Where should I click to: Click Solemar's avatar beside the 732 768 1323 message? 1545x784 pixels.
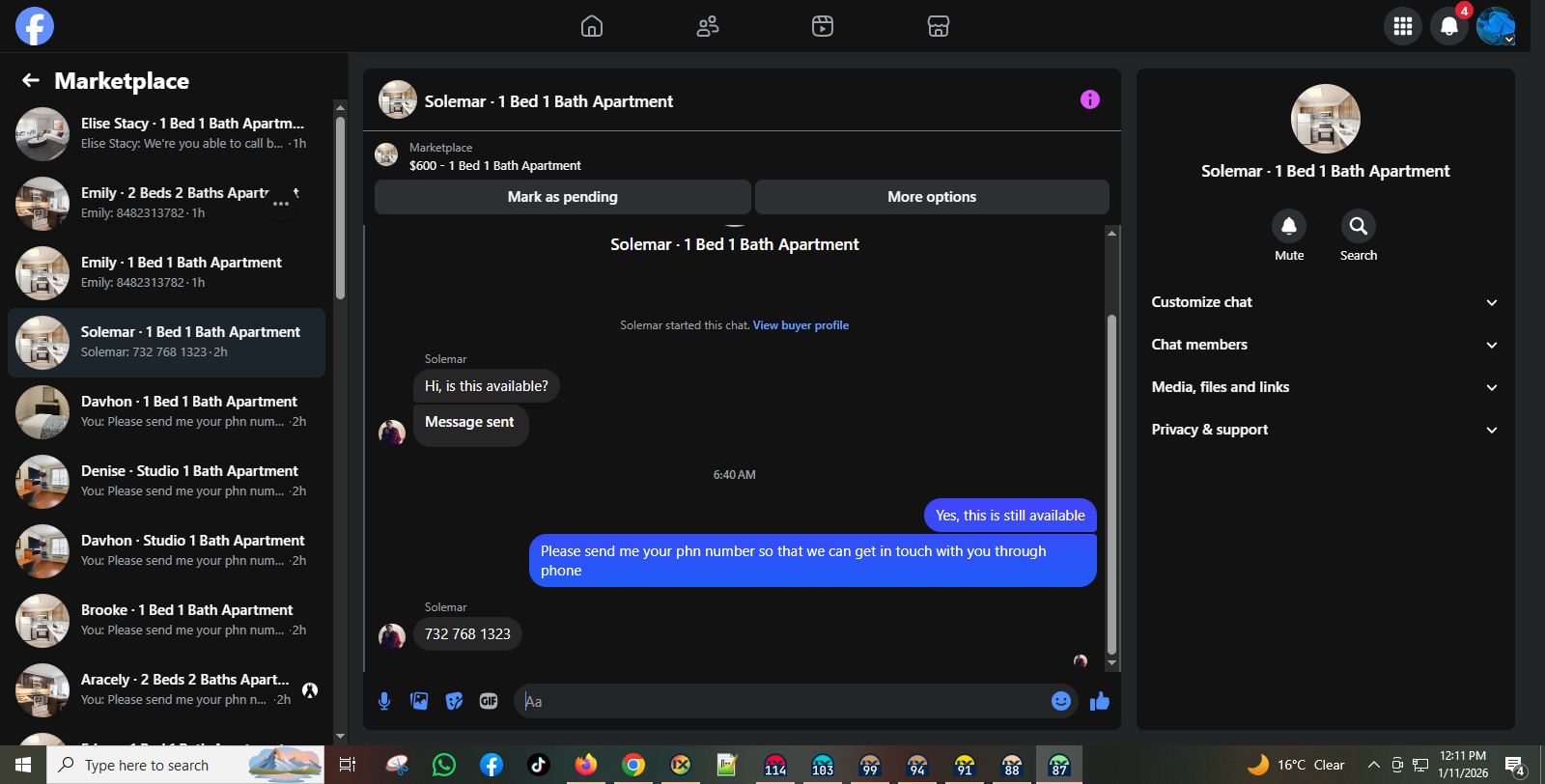coord(392,636)
